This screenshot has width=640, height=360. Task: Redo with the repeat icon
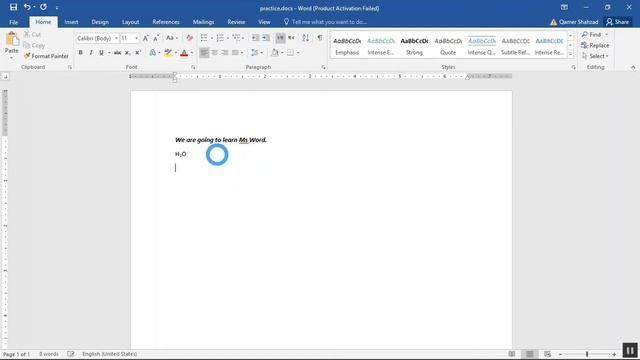click(43, 7)
